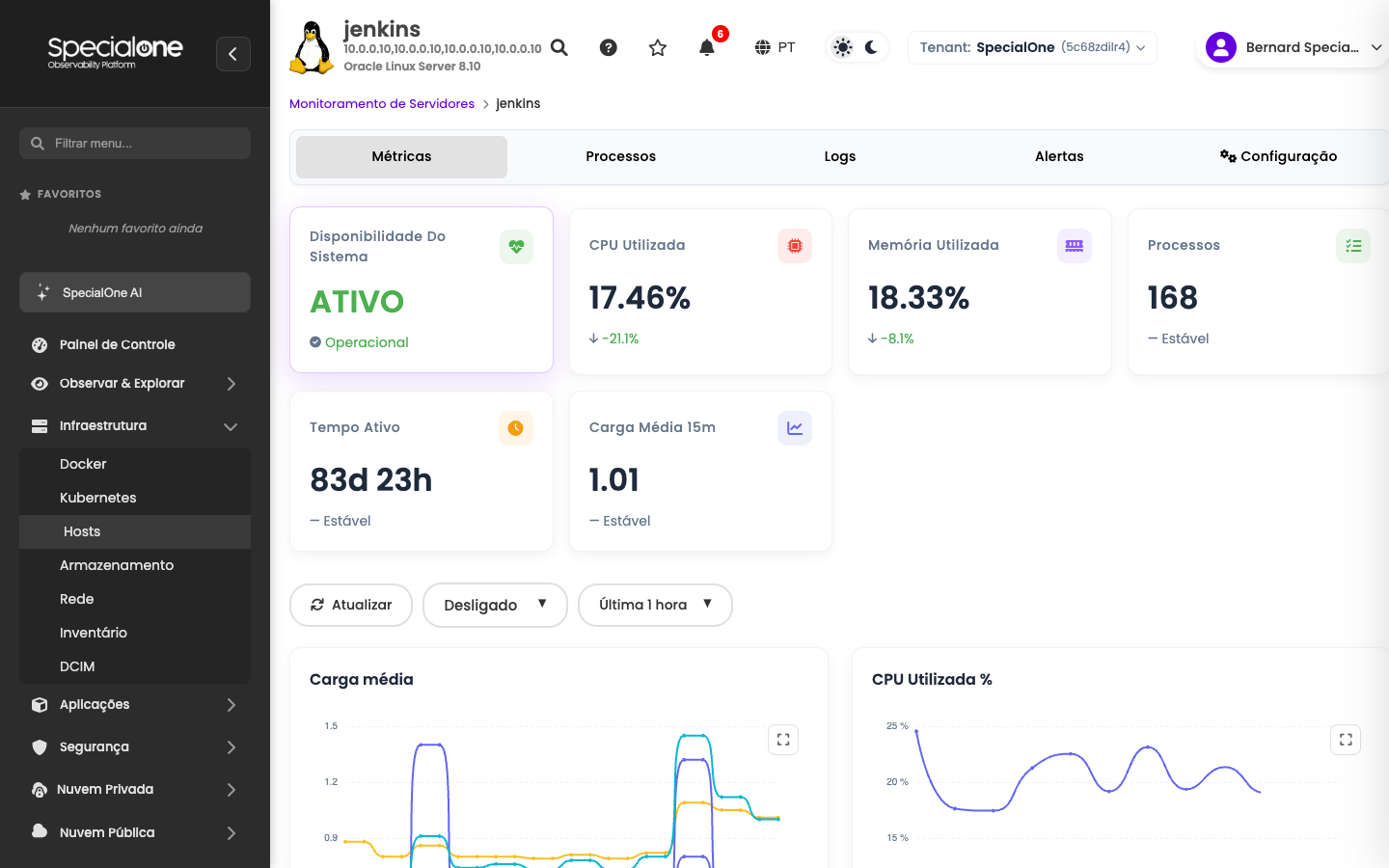Image resolution: width=1389 pixels, height=868 pixels.
Task: Click the server icon beside Infraestrutura
Action: [40, 425]
